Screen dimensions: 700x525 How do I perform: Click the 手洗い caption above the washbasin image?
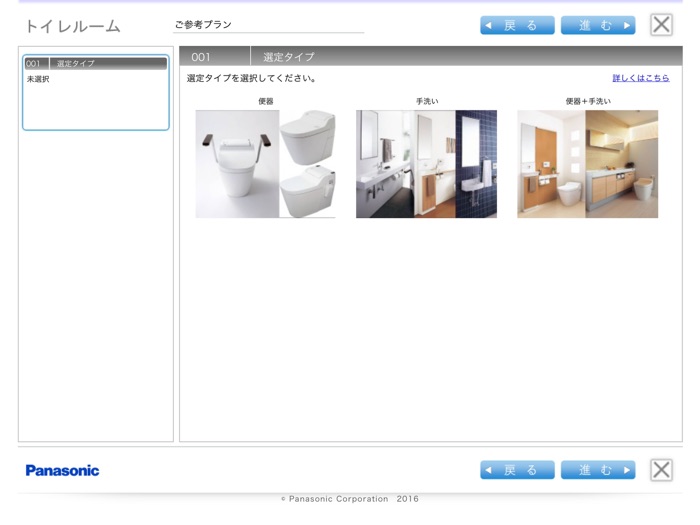427,101
